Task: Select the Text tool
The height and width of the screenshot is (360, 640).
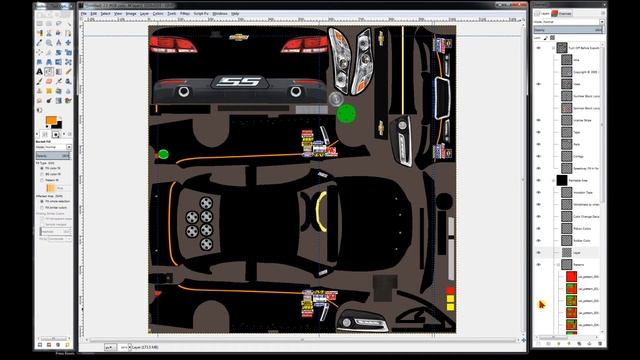Action: pyautogui.click(x=39, y=71)
